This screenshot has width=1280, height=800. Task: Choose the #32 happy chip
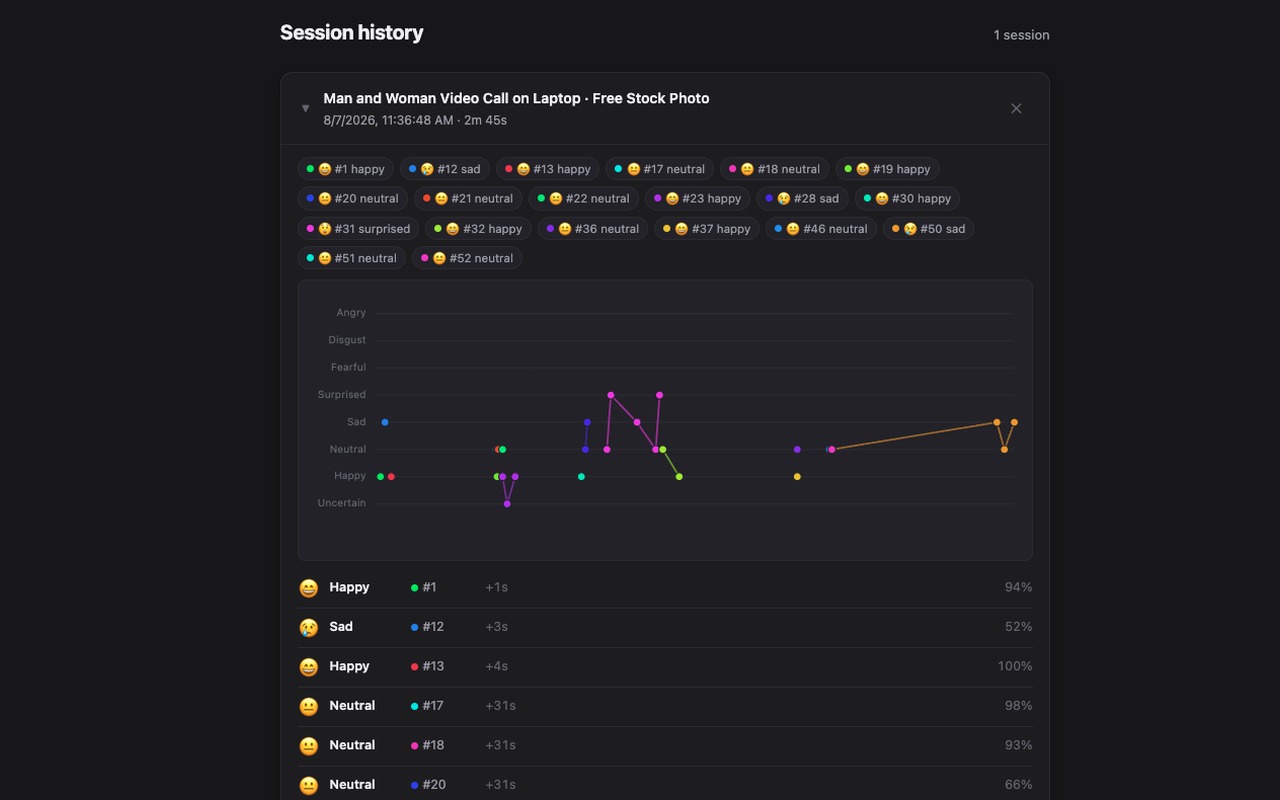point(478,228)
